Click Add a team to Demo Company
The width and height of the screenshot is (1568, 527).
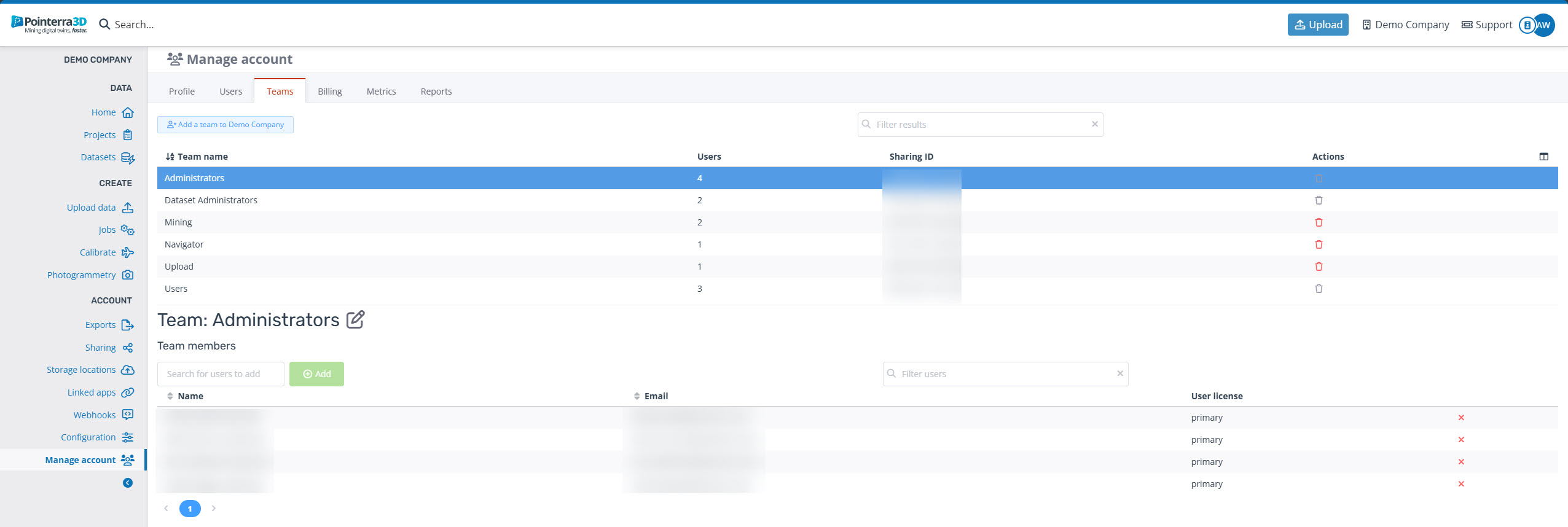[x=225, y=125]
